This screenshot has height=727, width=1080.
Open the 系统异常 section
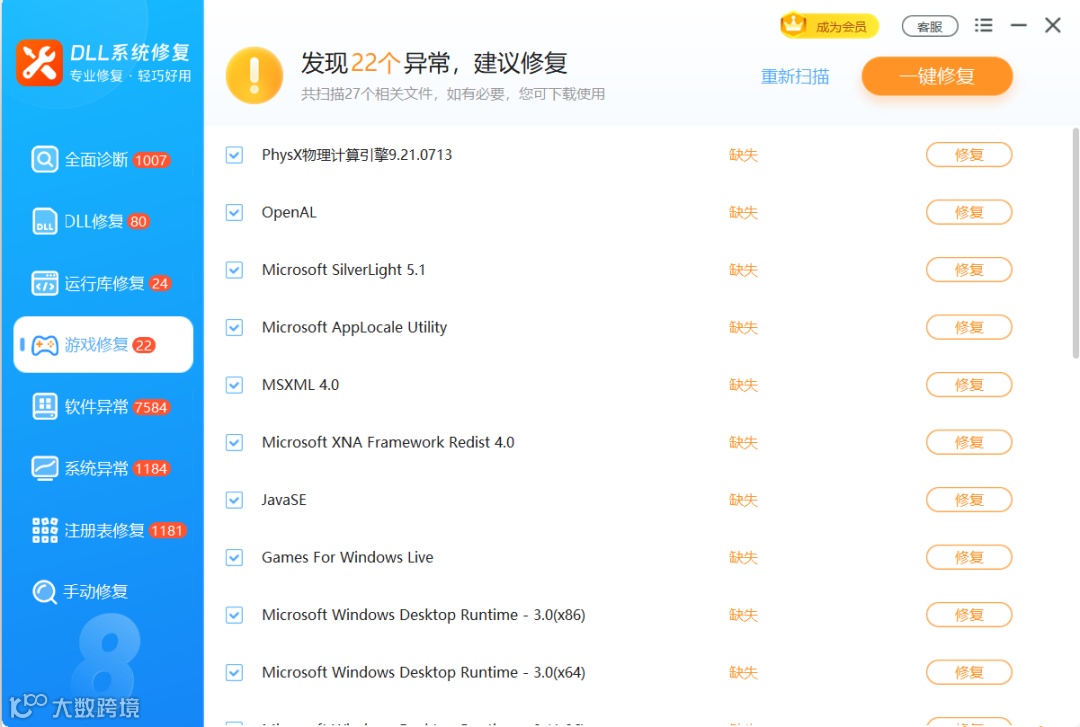(x=102, y=469)
